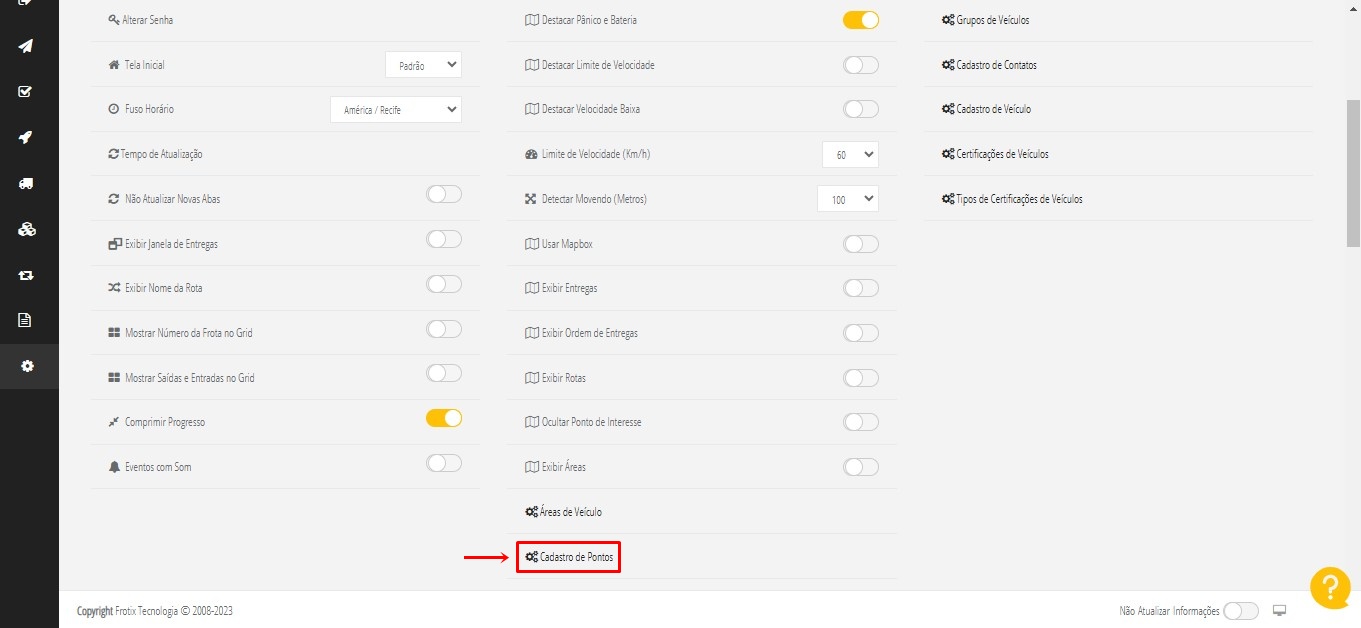Enable Eventos com Som toggle

click(x=444, y=463)
